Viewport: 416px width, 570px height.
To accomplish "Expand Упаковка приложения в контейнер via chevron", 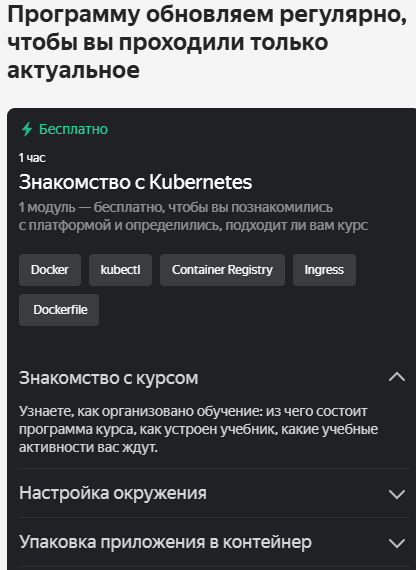I will point(397,543).
